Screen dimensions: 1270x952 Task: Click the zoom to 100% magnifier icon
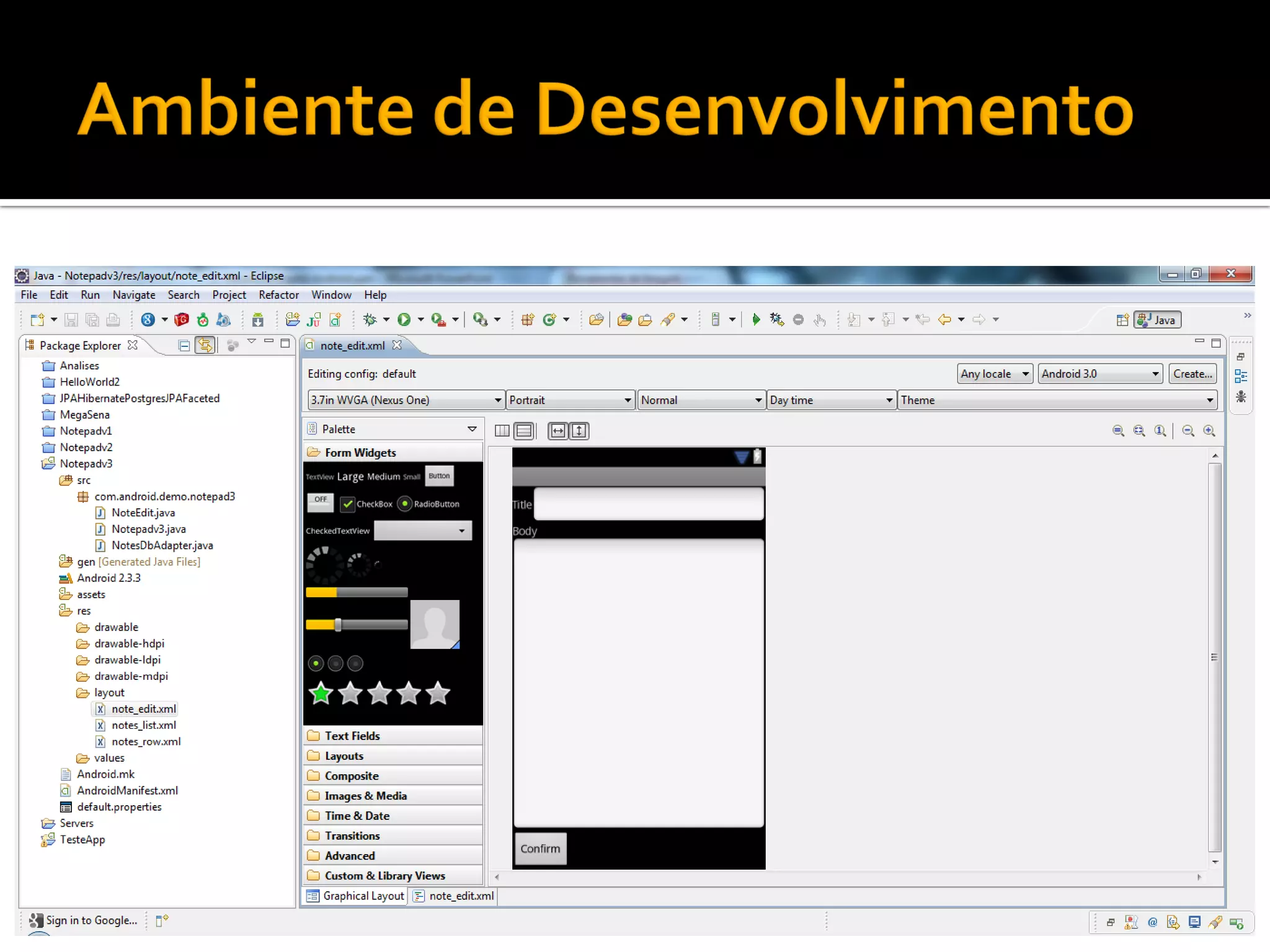coord(1160,431)
